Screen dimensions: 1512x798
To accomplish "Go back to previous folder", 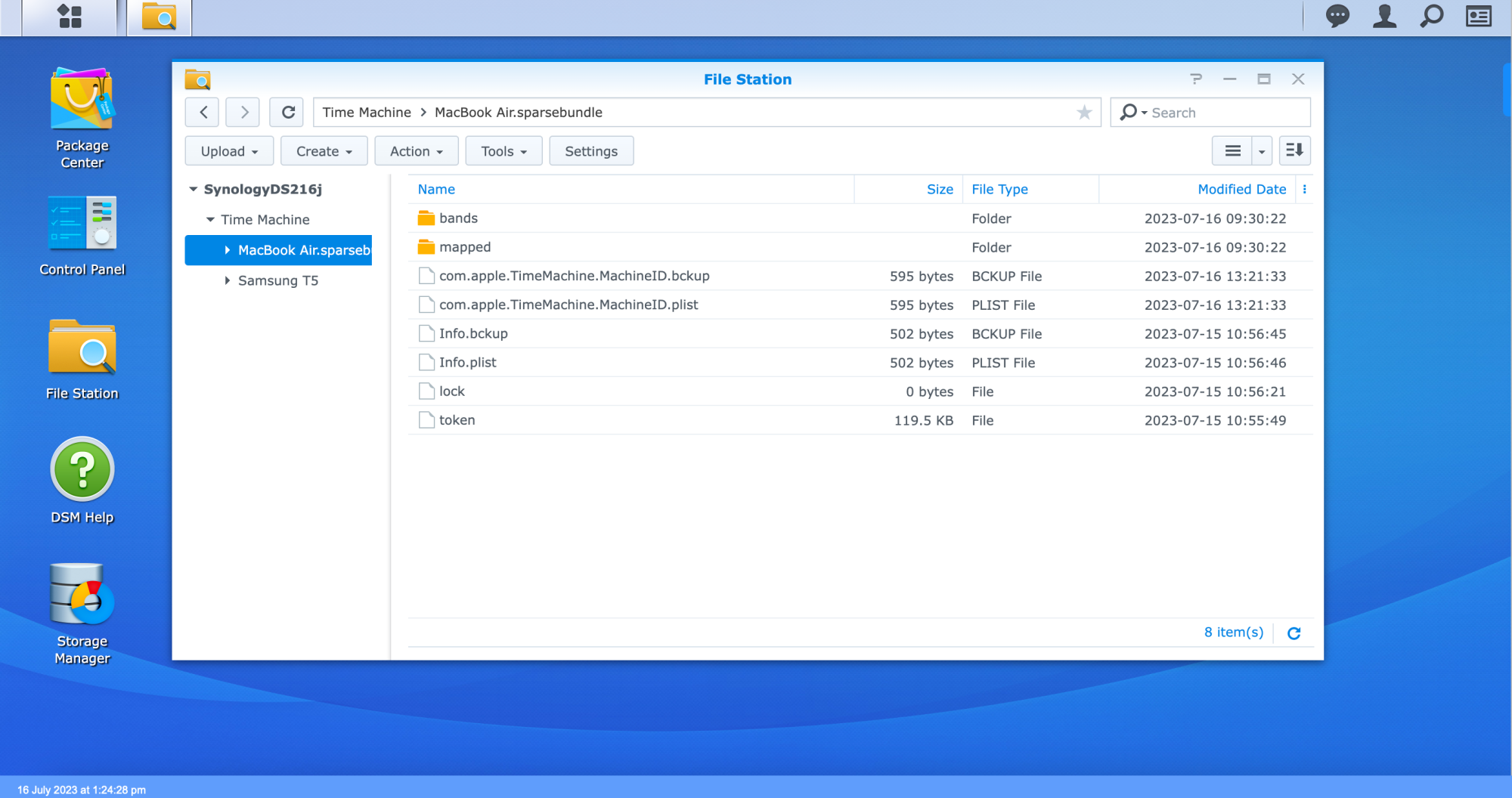I will 203,112.
